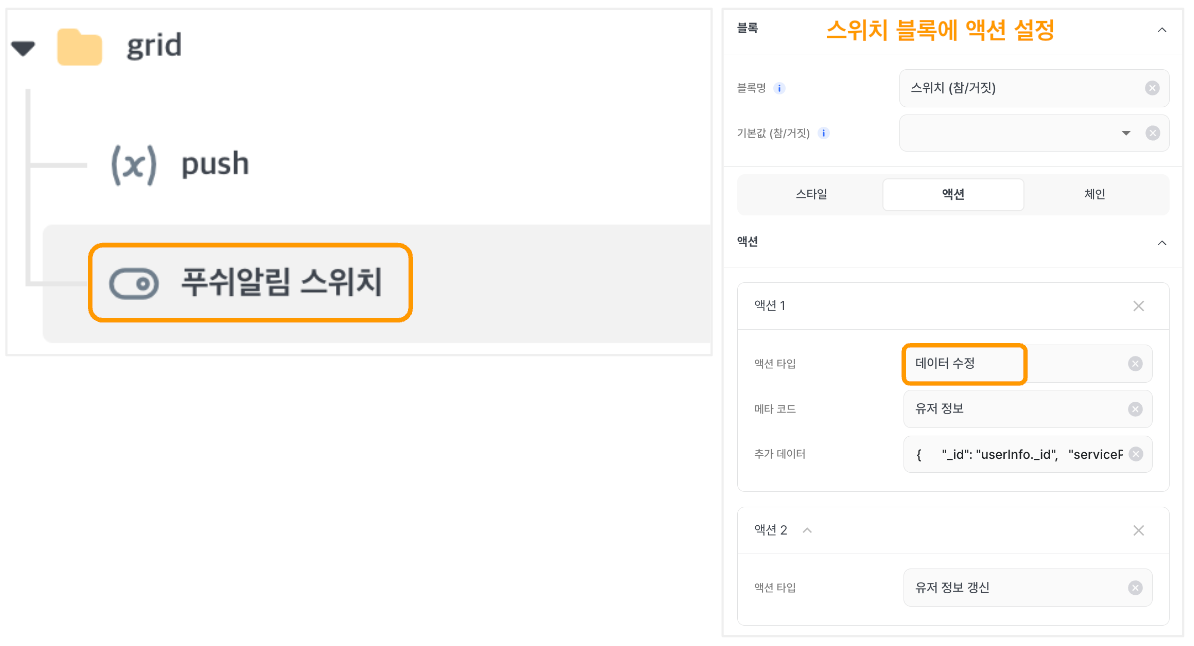Clear the 유저 정보 갱신 action type

tap(1135, 588)
